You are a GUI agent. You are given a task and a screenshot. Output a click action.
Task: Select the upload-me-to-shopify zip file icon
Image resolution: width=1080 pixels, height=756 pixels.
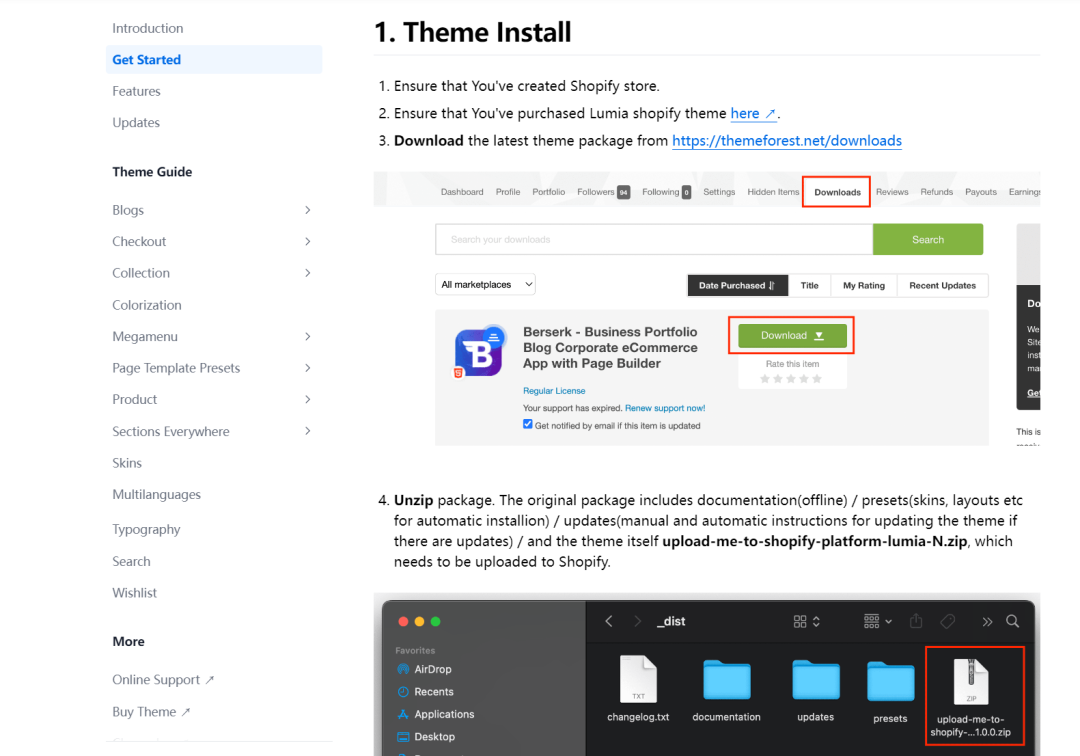972,681
